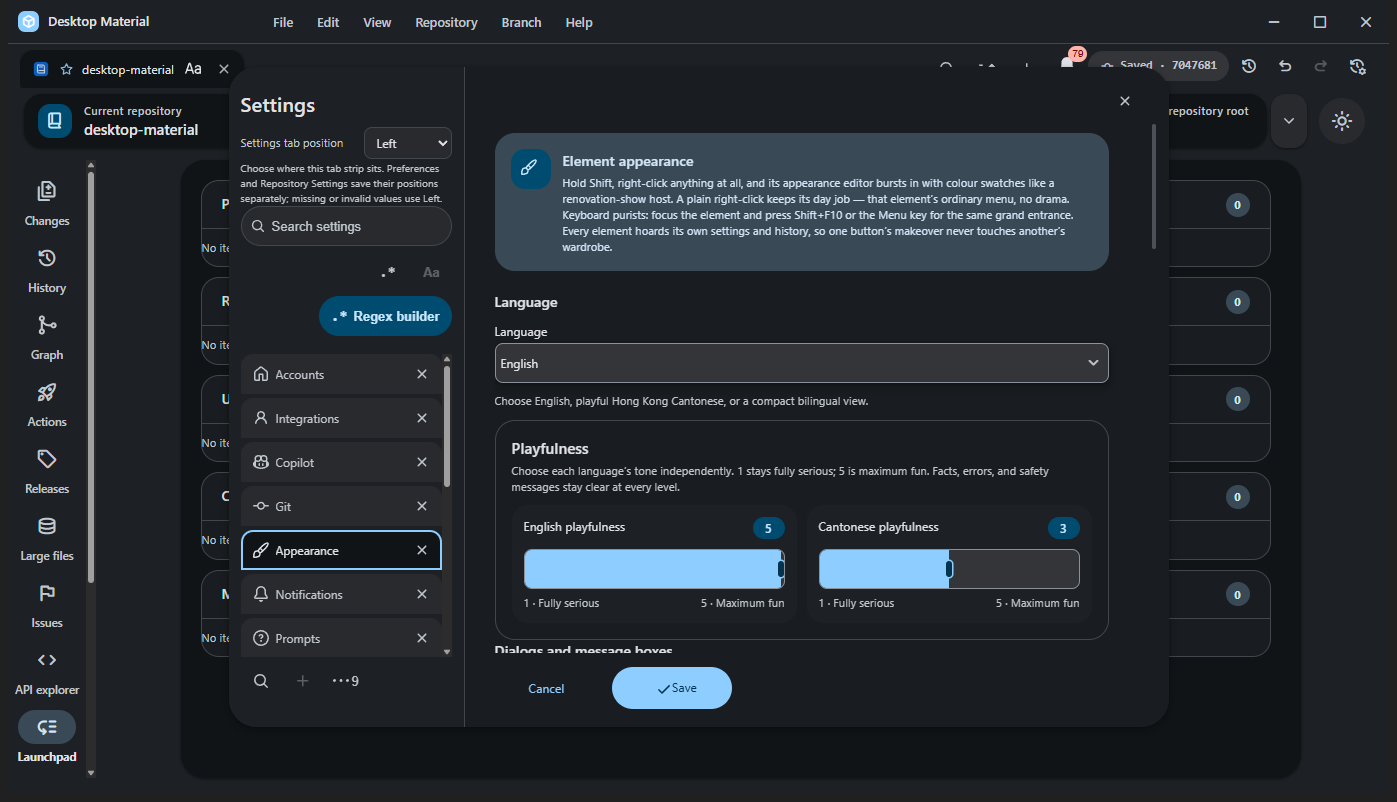The image size is (1397, 802).
Task: Open the Releases tag view
Action: [x=47, y=472]
